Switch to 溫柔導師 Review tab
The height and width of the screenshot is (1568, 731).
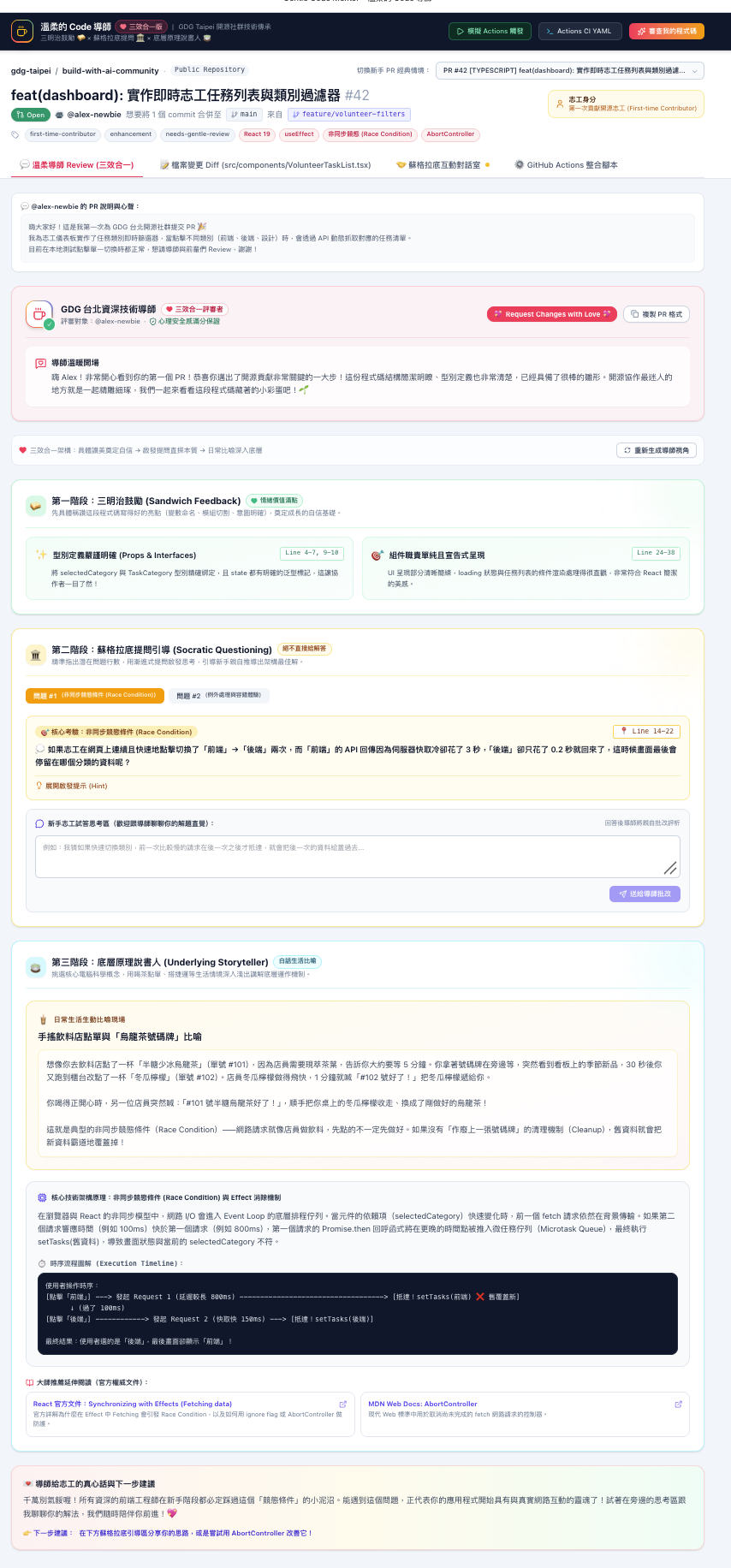point(77,164)
